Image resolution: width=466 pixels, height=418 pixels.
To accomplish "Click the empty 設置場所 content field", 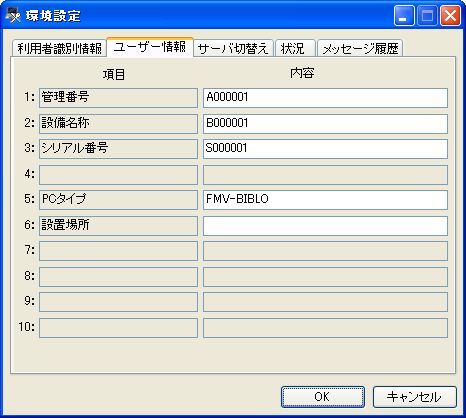I will 325,226.
